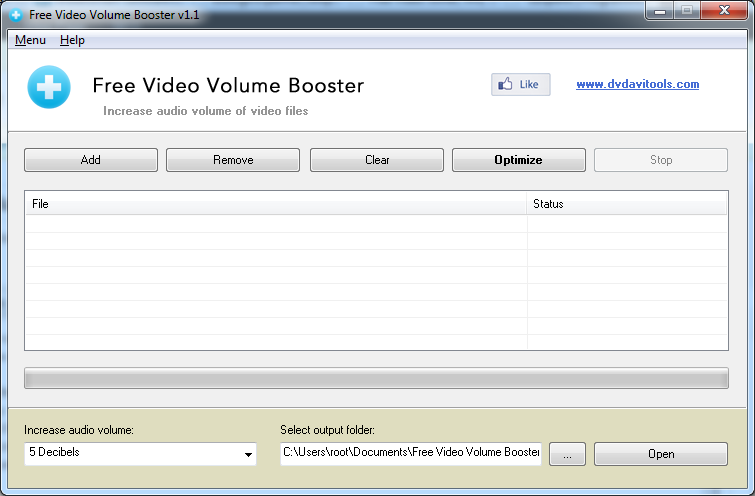This screenshot has width=755, height=496.
Task: Open the Menu menu
Action: (30, 40)
